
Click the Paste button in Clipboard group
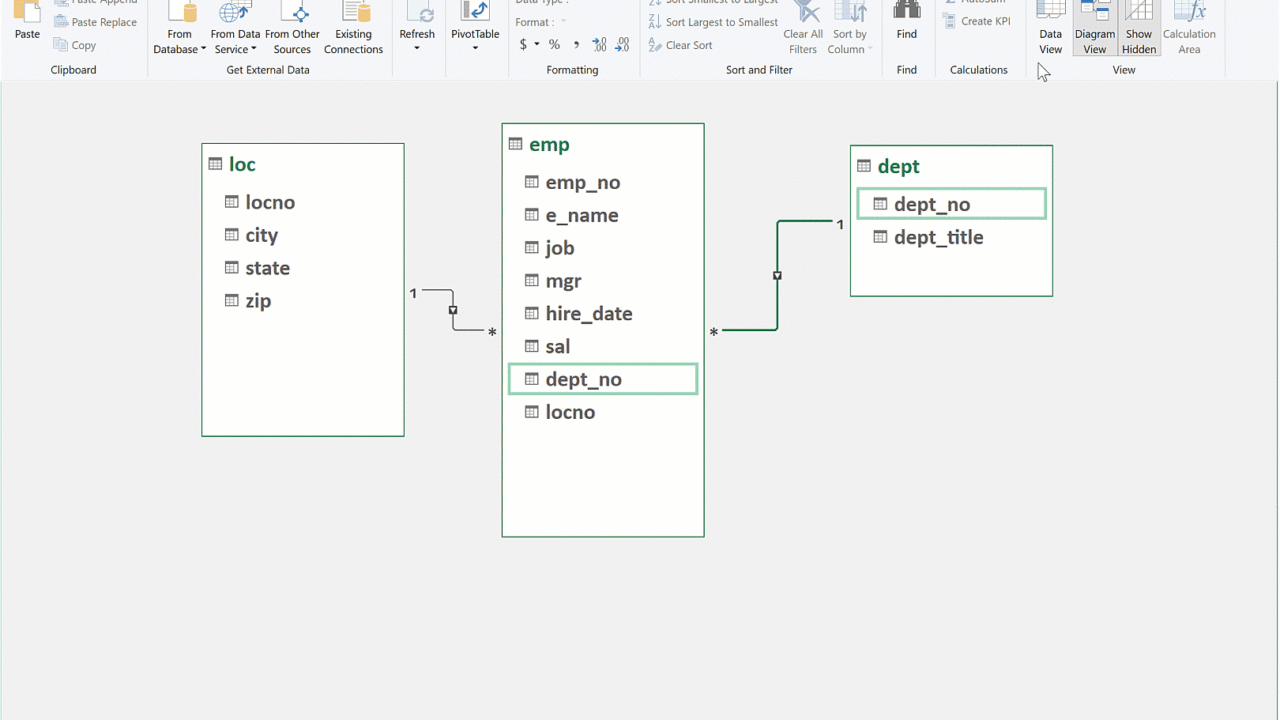[27, 24]
